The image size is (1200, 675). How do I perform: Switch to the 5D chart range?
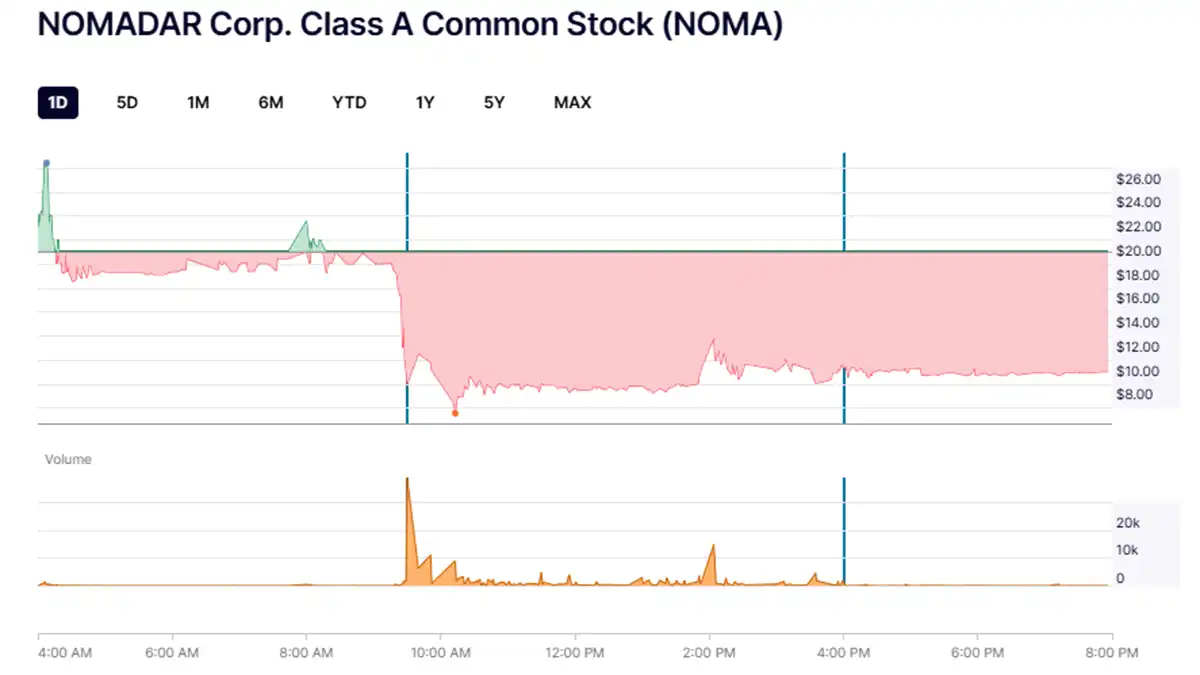126,102
